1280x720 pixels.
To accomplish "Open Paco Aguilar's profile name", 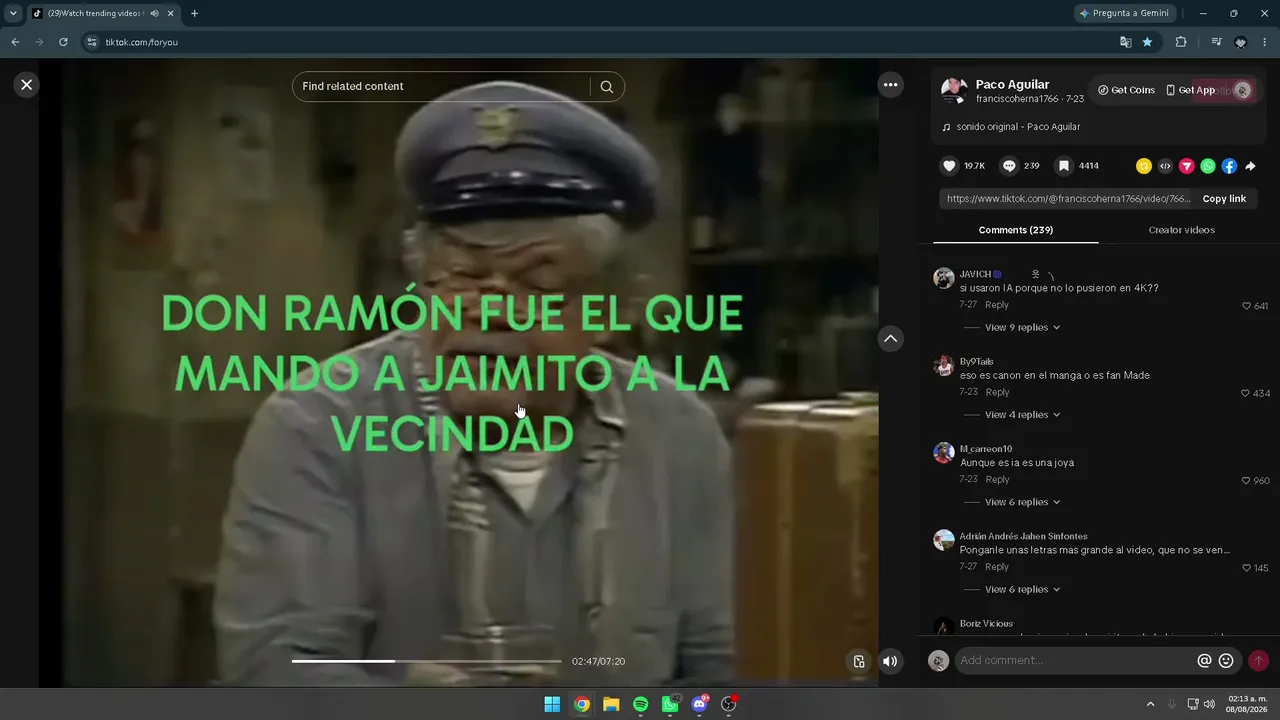I will (x=1012, y=85).
